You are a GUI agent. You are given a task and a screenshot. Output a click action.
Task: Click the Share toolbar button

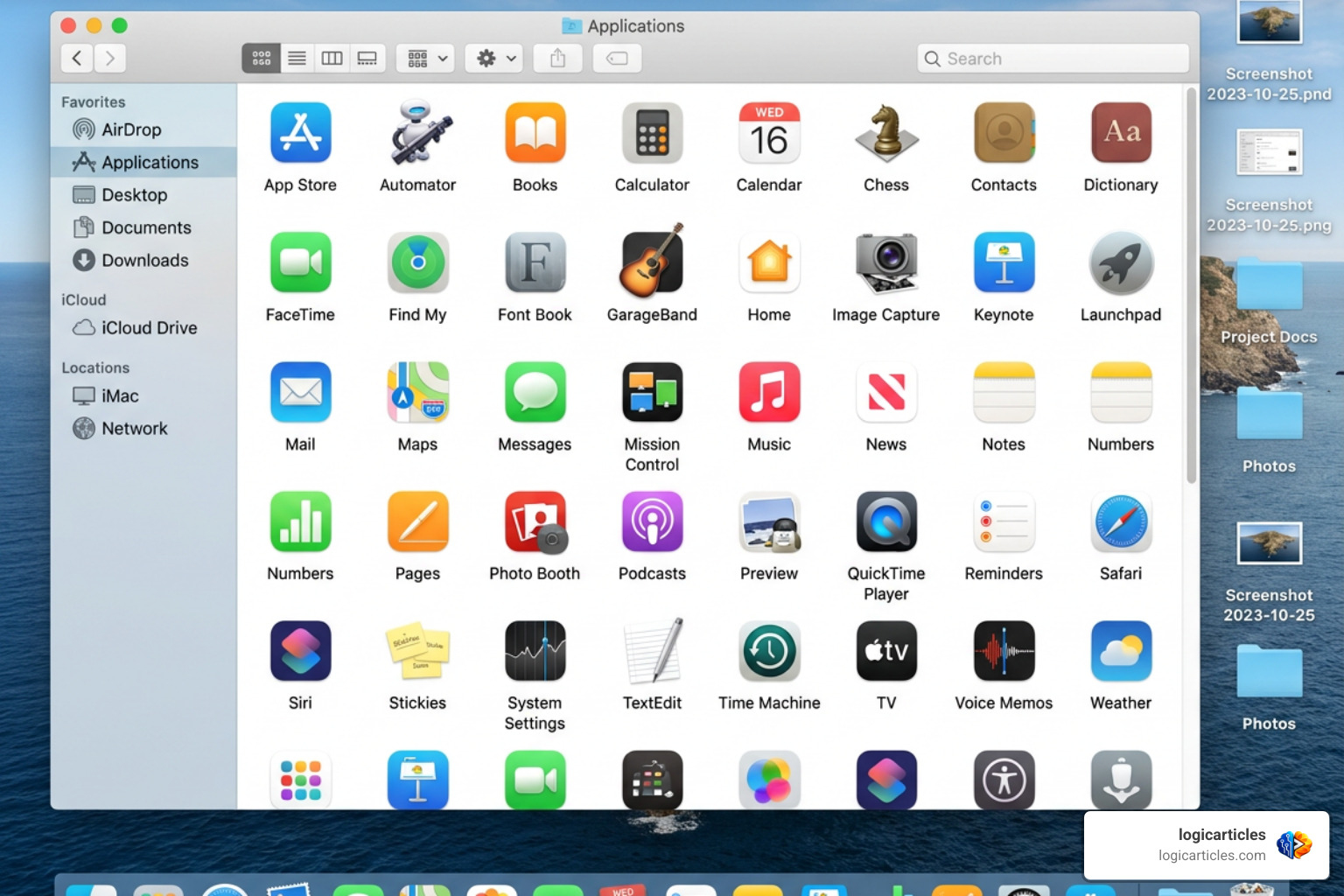click(557, 59)
